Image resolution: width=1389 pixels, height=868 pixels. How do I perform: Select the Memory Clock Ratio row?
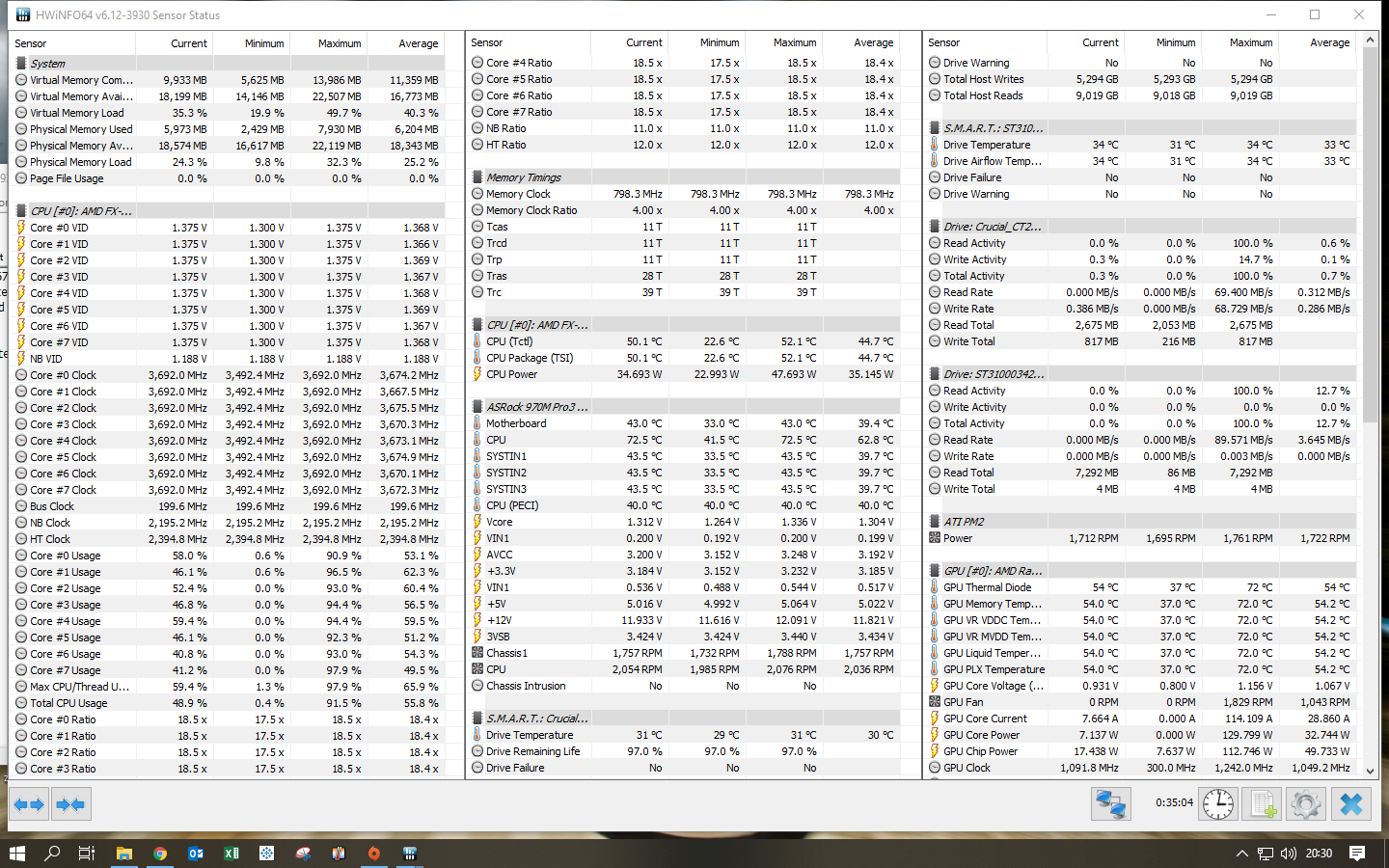point(685,210)
